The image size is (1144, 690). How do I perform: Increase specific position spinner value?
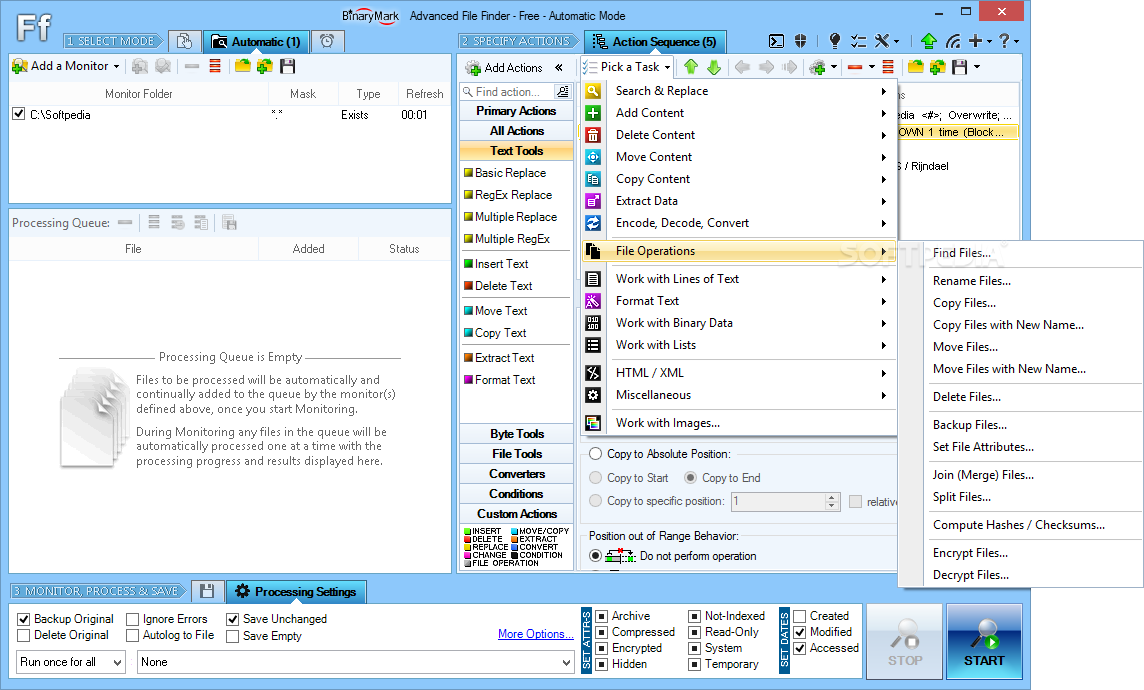(832, 497)
